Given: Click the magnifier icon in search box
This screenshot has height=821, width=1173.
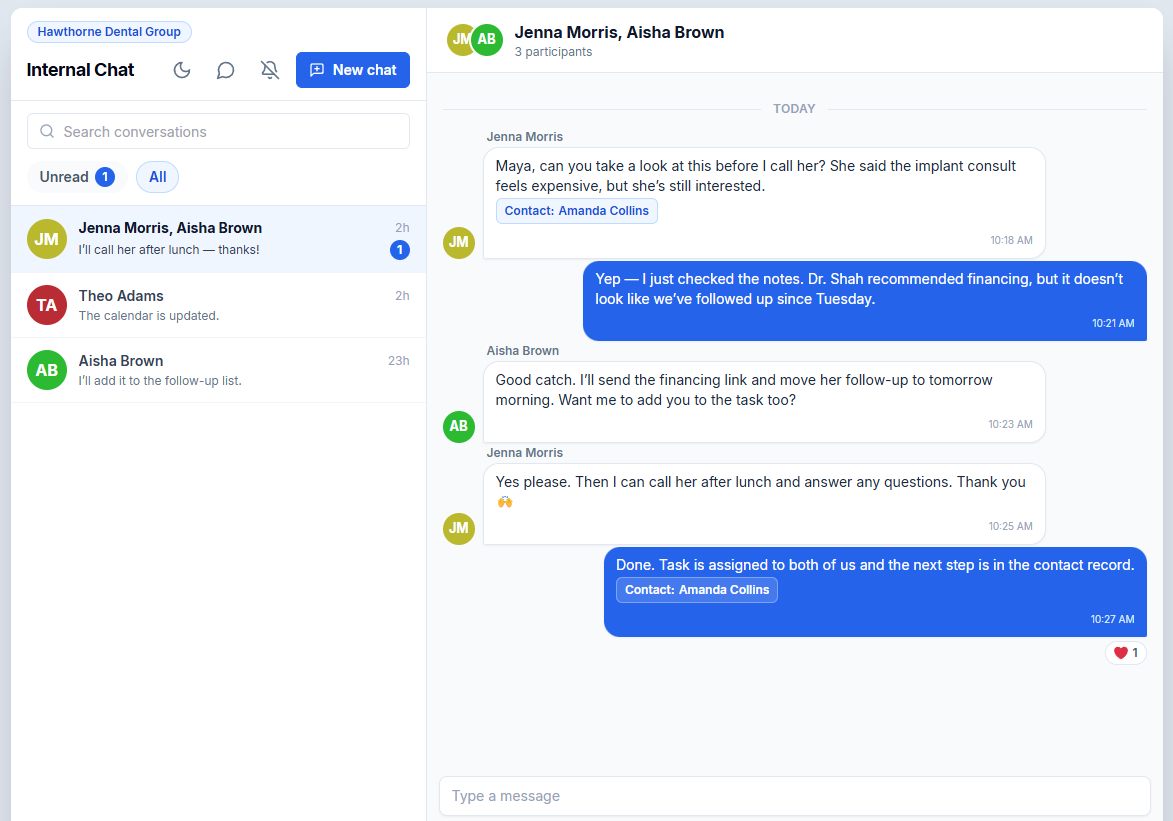Looking at the screenshot, I should 47,132.
